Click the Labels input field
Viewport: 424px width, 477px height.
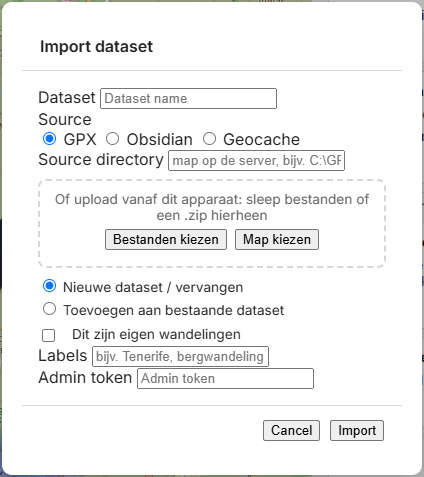coord(180,356)
